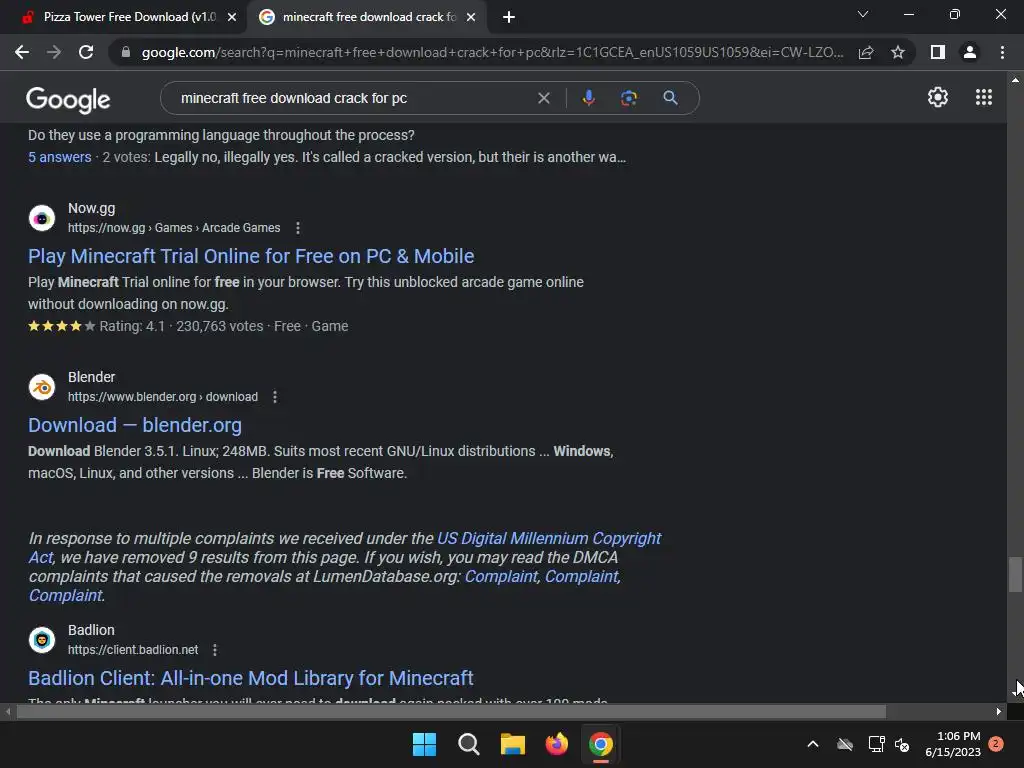Click the Blender site favicon
The width and height of the screenshot is (1024, 768).
(42, 387)
